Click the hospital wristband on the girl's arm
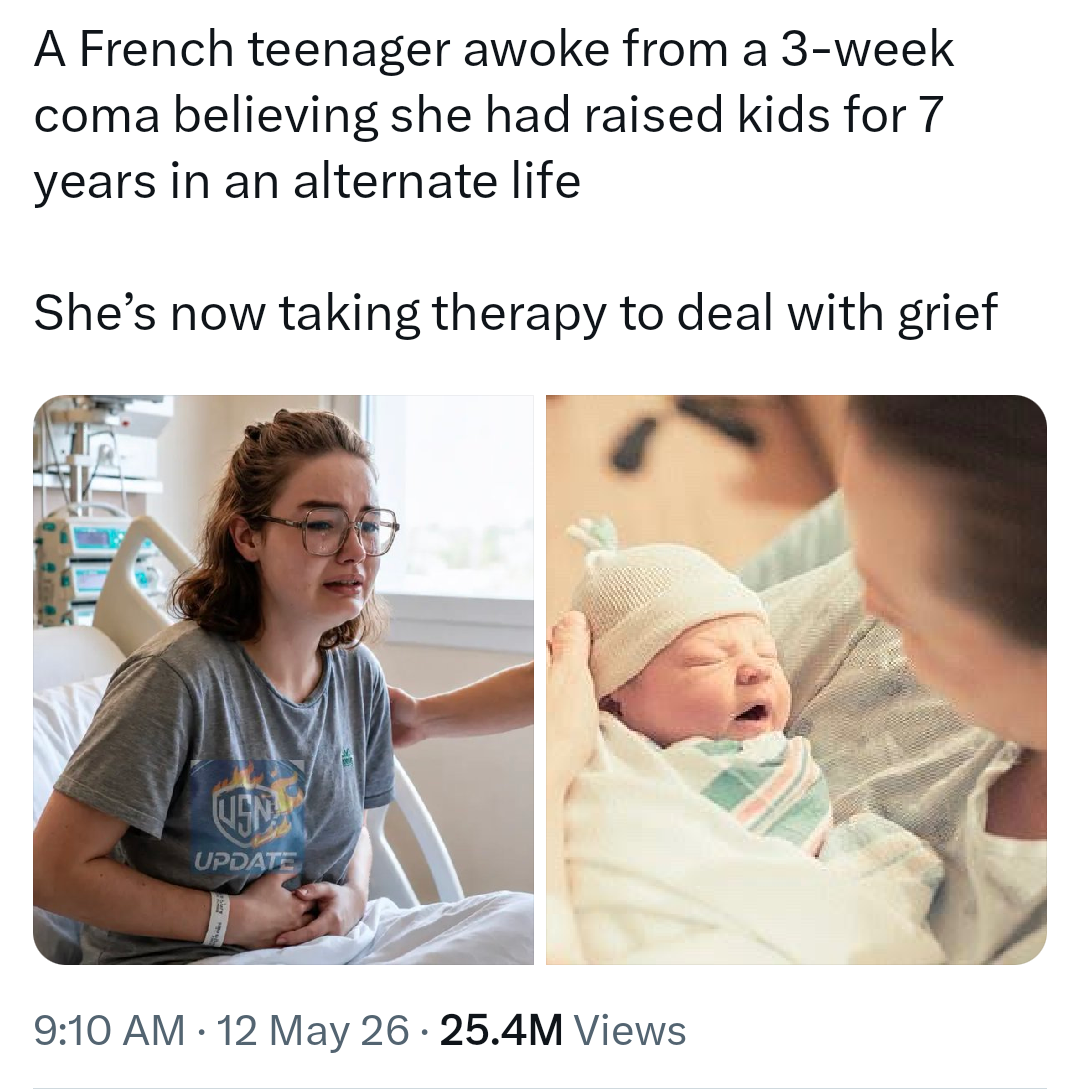Viewport: 1080px width, 1089px height. coord(219,918)
